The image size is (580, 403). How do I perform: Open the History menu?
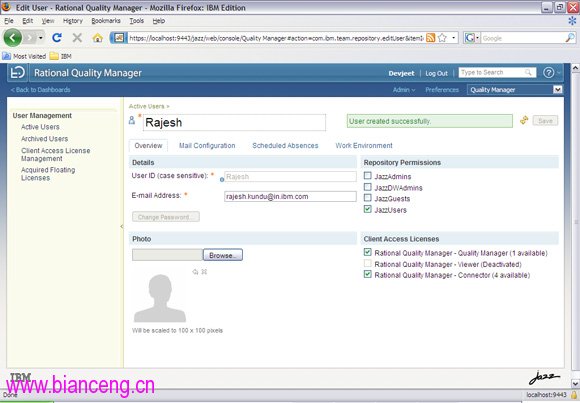72,21
